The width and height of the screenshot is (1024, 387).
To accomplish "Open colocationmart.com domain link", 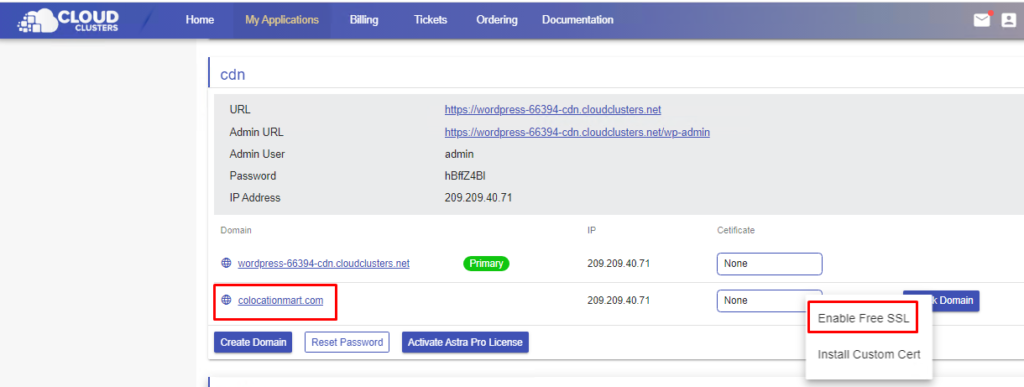I will click(x=280, y=300).
